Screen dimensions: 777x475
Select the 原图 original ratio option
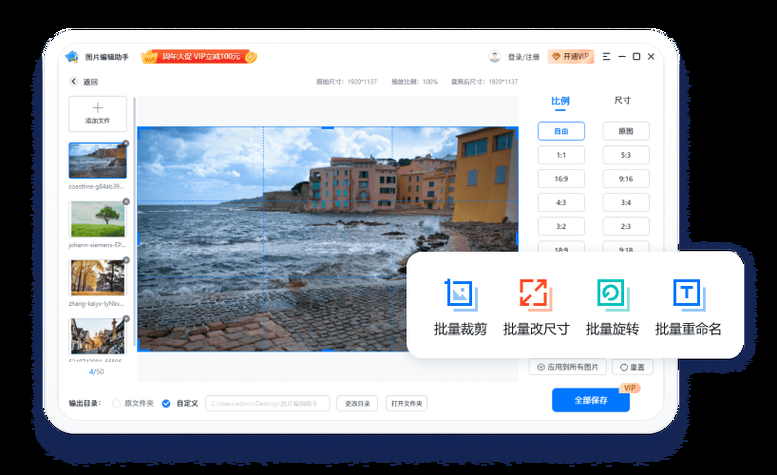(626, 131)
